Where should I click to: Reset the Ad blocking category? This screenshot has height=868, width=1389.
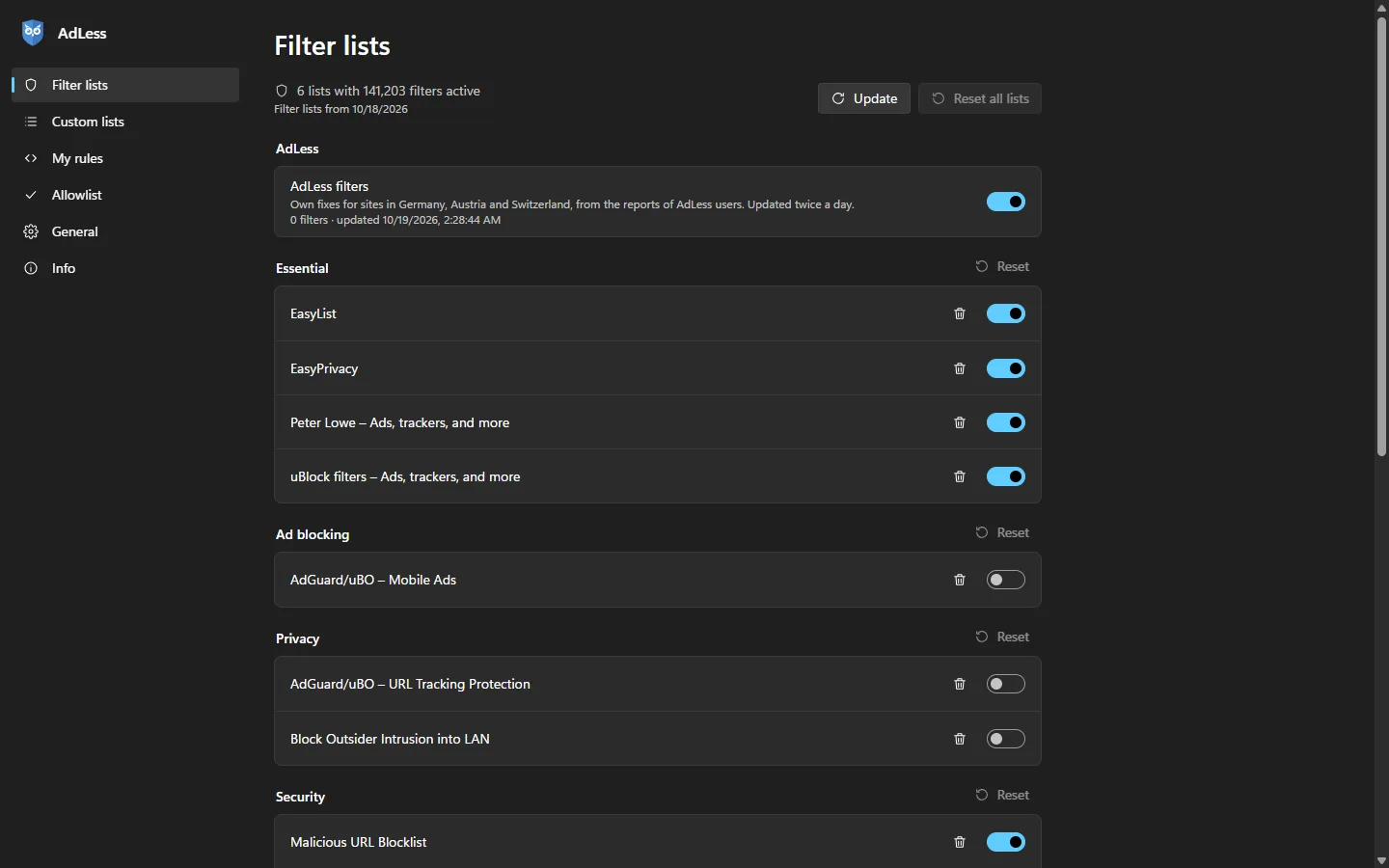(x=1003, y=532)
